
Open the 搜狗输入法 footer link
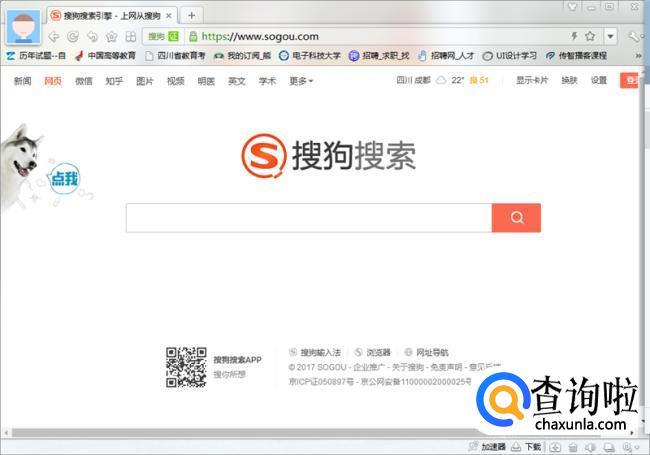click(x=315, y=352)
